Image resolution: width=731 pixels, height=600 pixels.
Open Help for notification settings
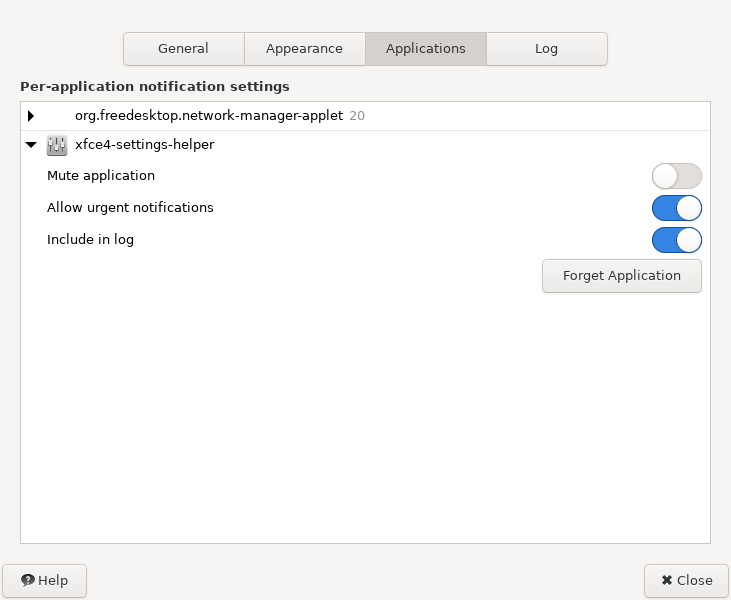pyautogui.click(x=44, y=580)
